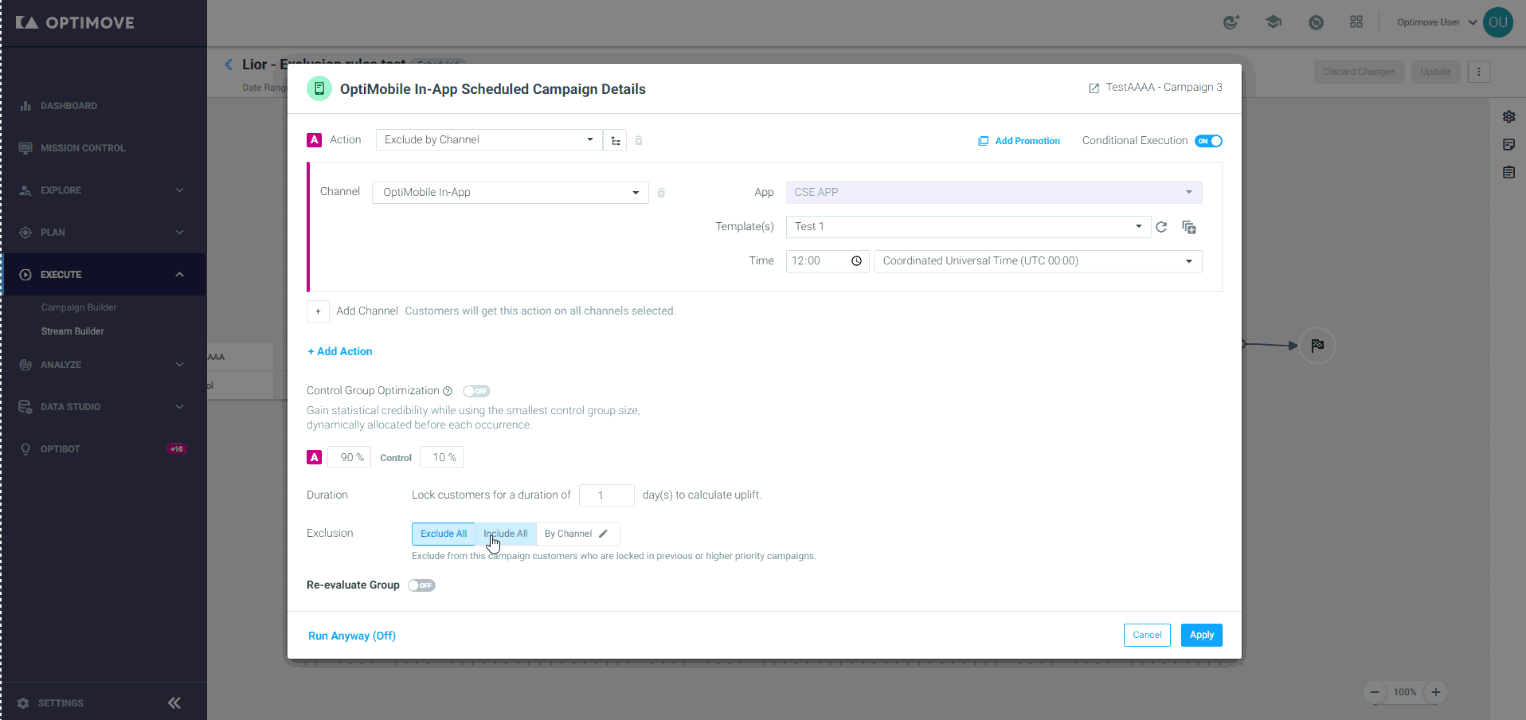The height and width of the screenshot is (720, 1526).
Task: Open the settings gear in the right panel
Action: point(1509,117)
